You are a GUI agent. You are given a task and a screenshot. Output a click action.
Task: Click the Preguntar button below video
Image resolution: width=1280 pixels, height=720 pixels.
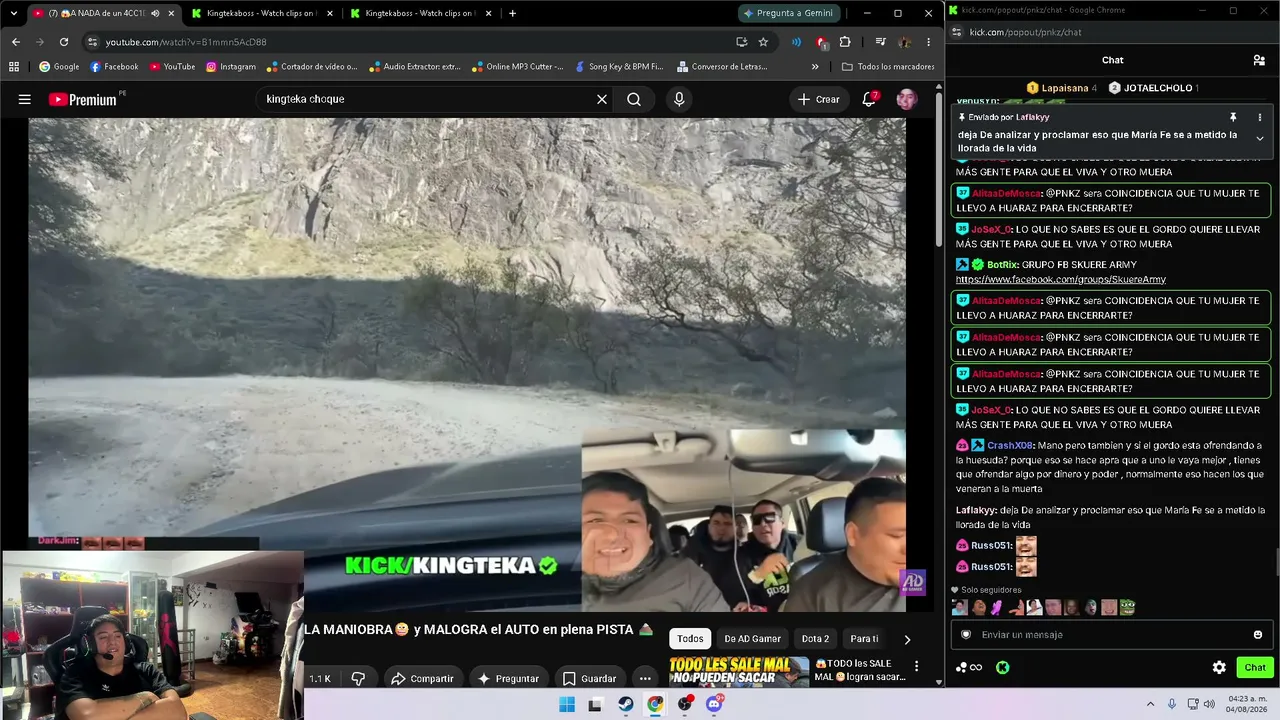coord(508,678)
